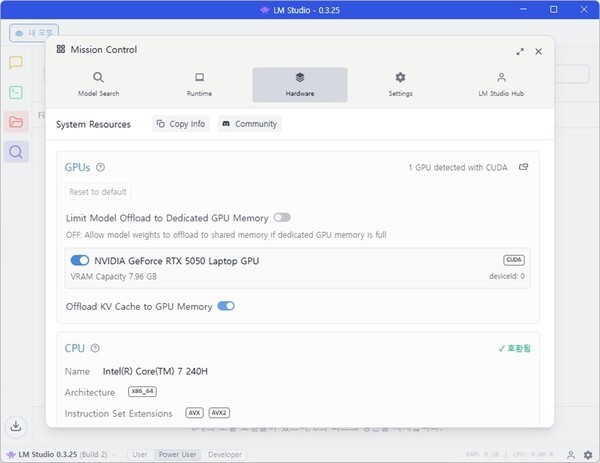This screenshot has width=600, height=463.
Task: Expand Mission Control to full screen
Action: tap(520, 51)
